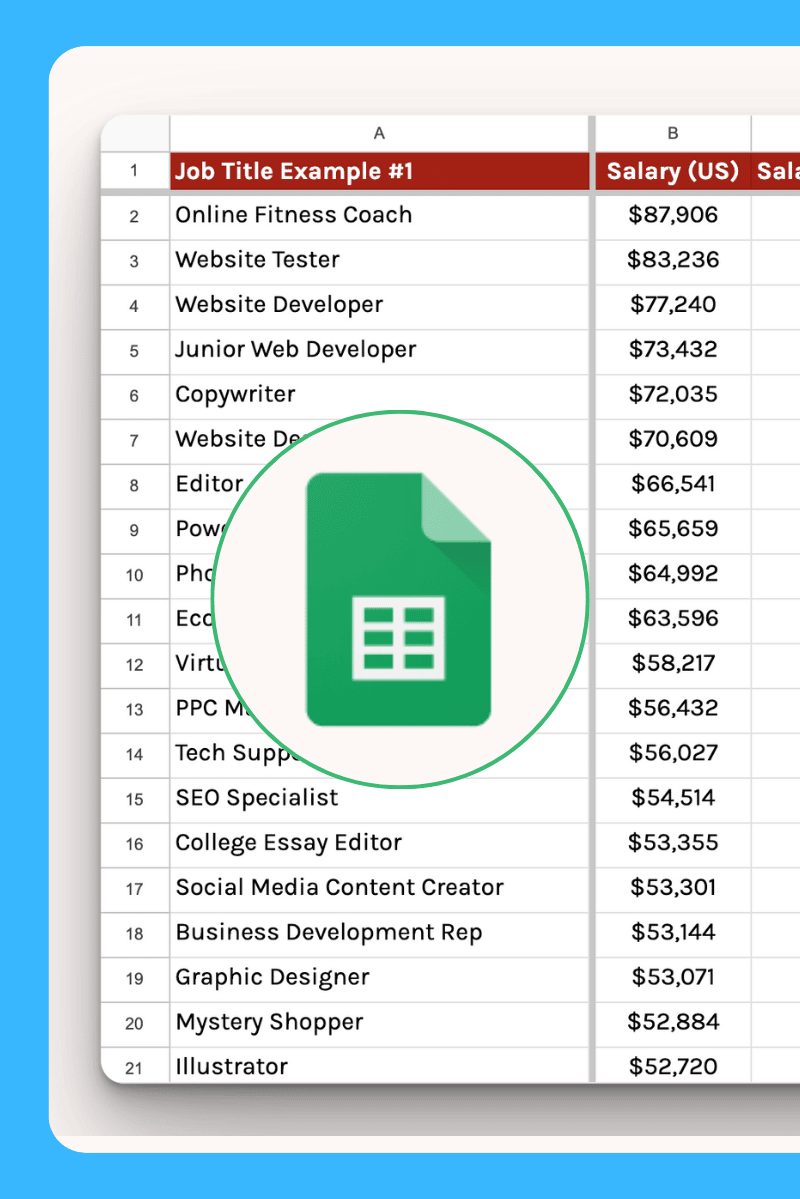Click the select-all corner box
Viewport: 800px width, 1199px height.
[x=135, y=133]
